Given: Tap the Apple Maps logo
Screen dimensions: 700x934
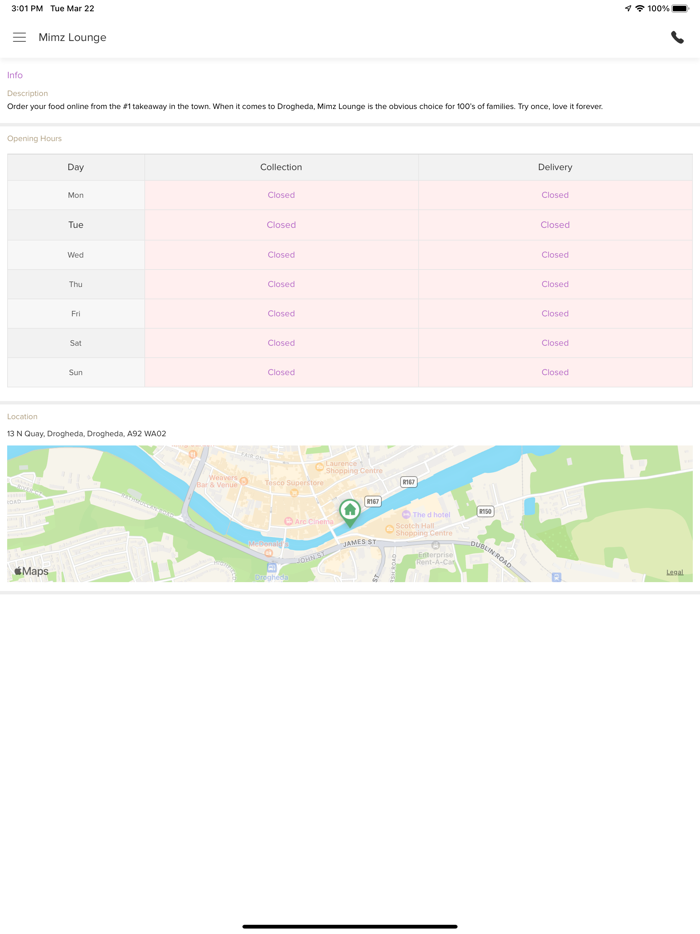Looking at the screenshot, I should pyautogui.click(x=32, y=571).
